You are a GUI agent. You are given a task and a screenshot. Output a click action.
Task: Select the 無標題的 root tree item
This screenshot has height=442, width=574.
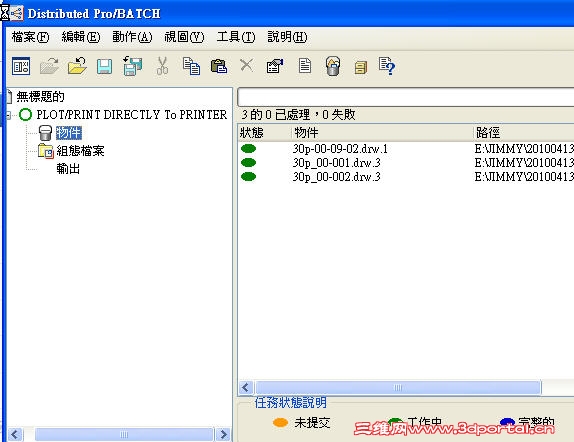point(41,97)
